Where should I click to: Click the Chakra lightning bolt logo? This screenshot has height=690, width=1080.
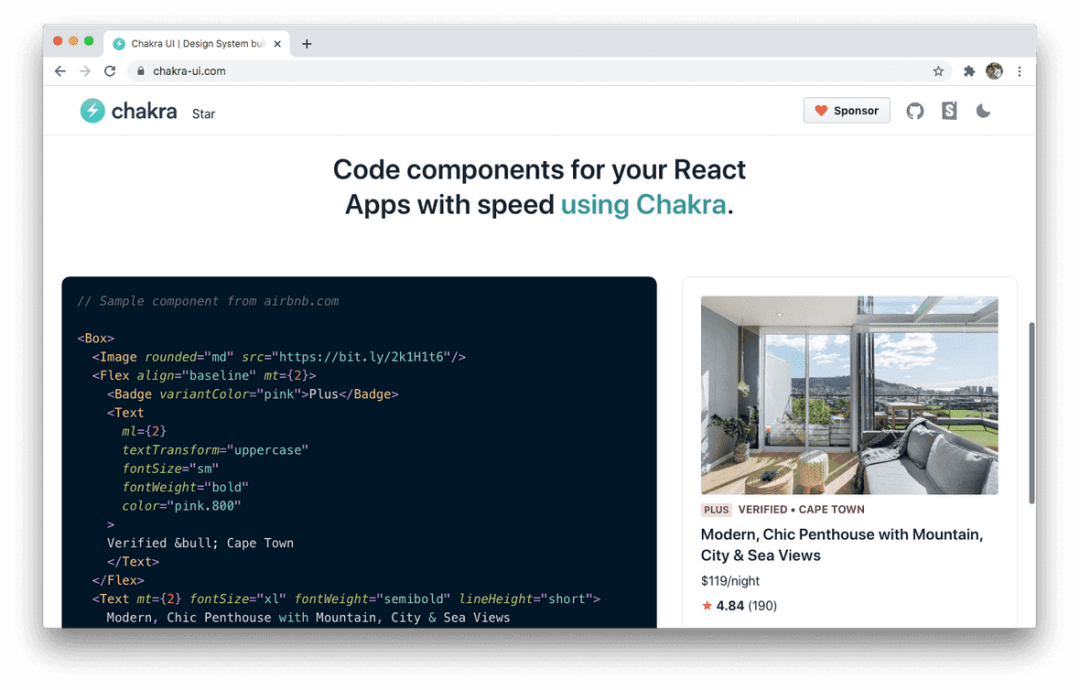coord(93,111)
